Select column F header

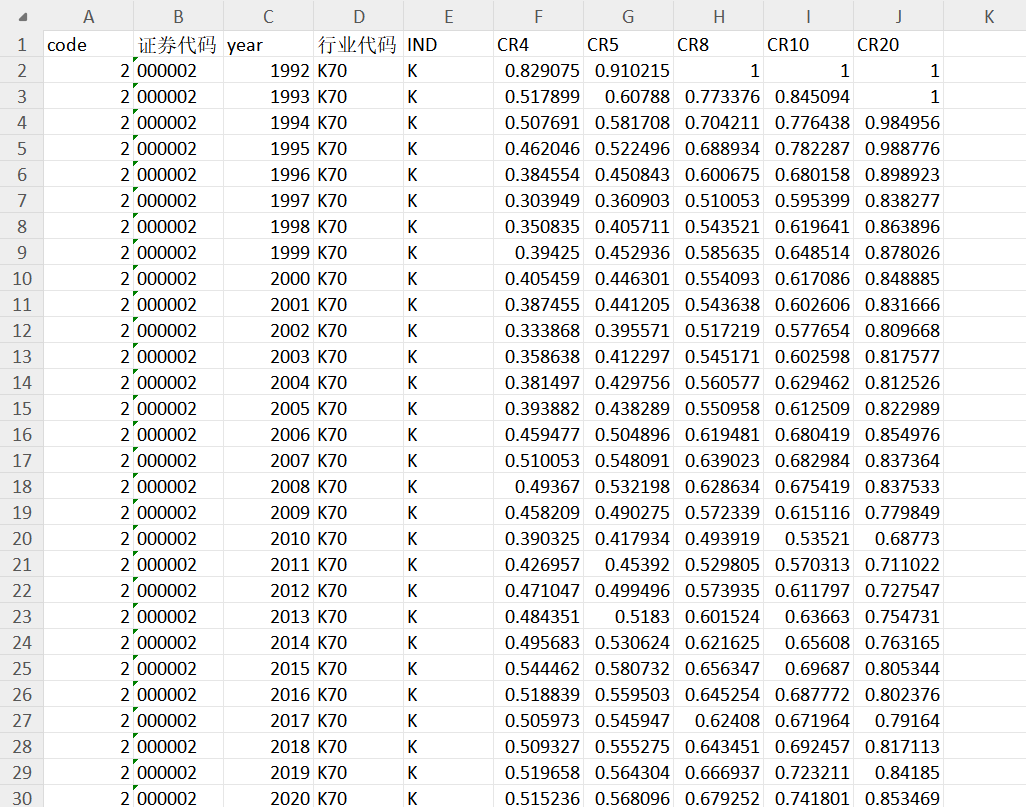[539, 16]
